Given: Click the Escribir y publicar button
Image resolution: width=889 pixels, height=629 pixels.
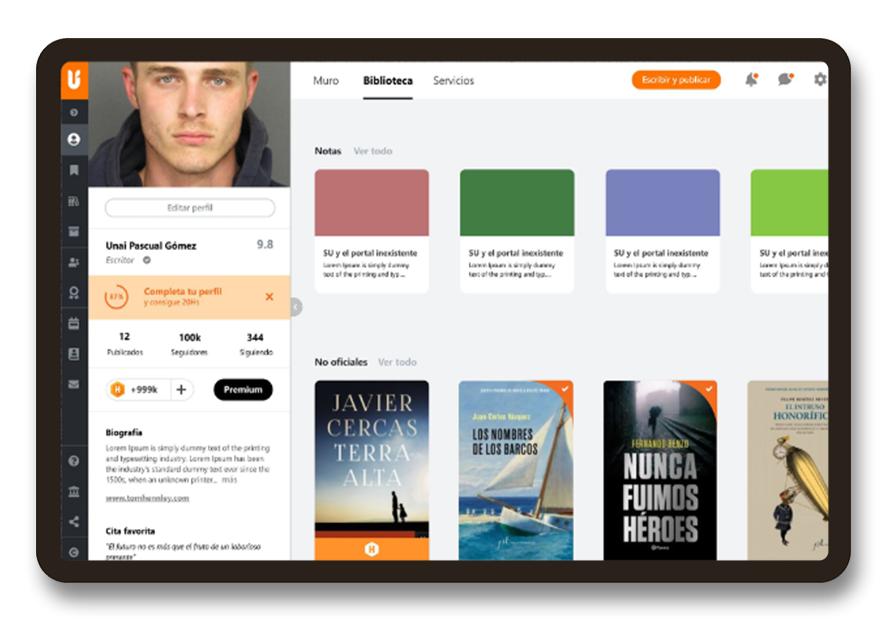Looking at the screenshot, I should click(676, 80).
